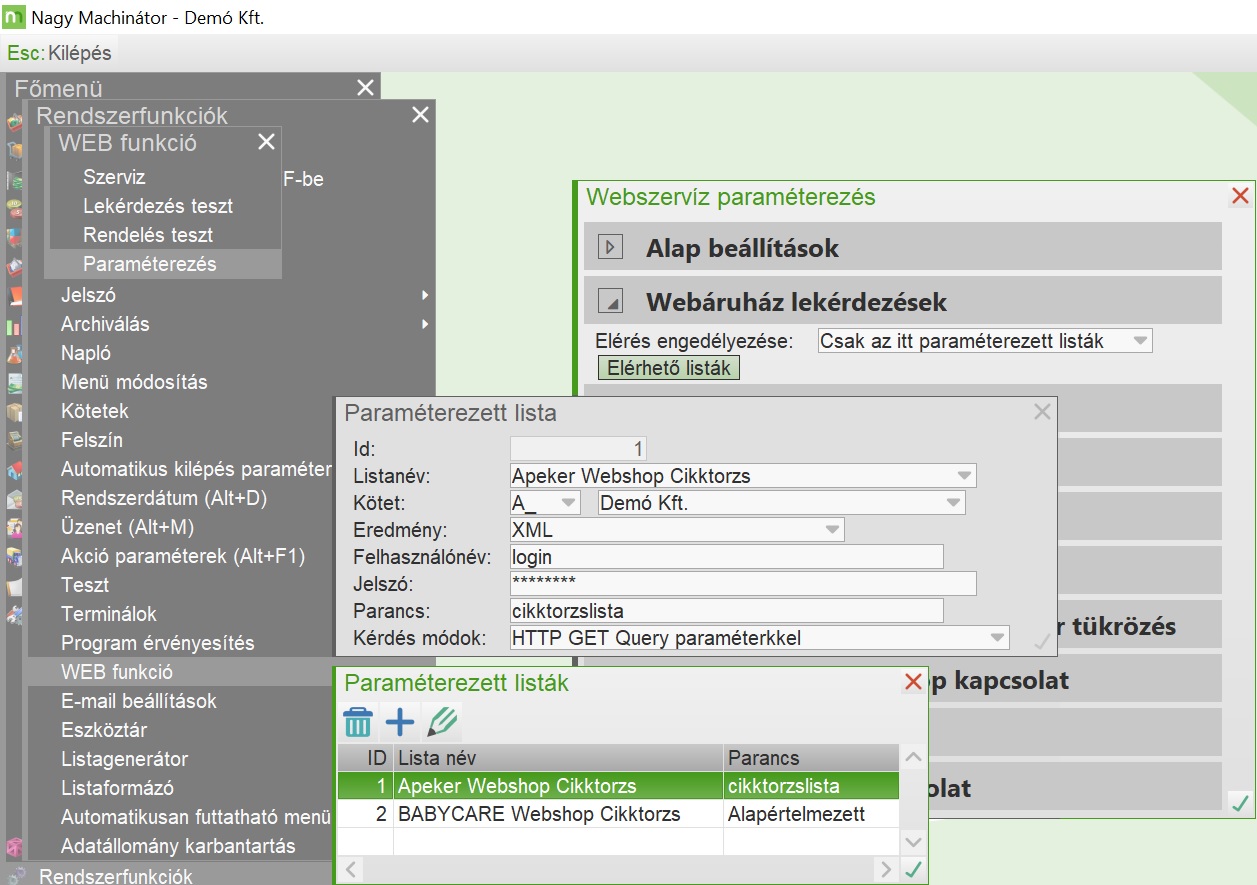
Task: Open Üzenet (Alt+M) menu item
Action: [127, 527]
